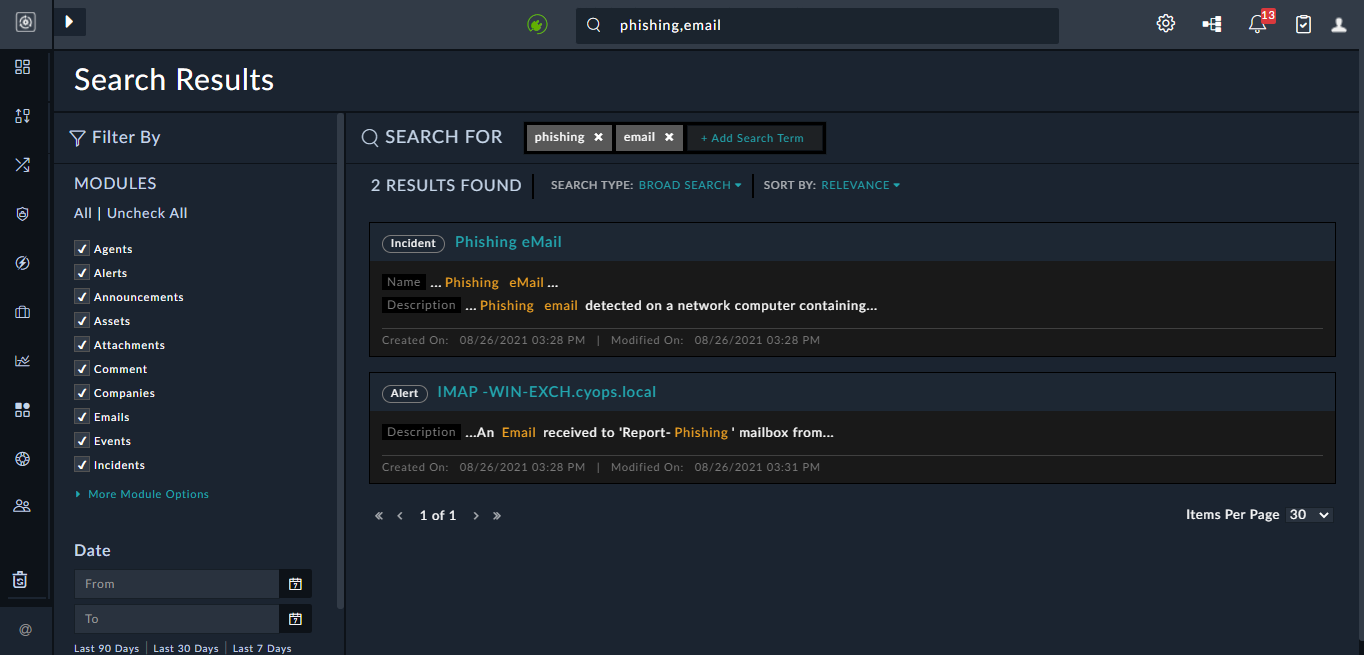Expand the Broad Search type dropdown
The width and height of the screenshot is (1364, 655).
tap(690, 185)
